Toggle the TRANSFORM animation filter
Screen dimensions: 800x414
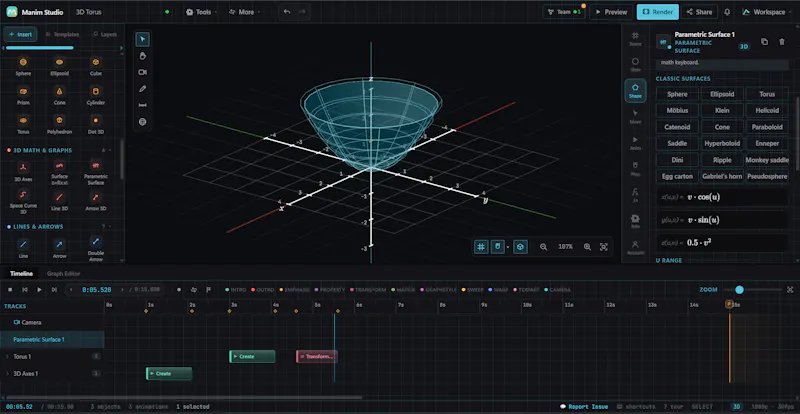367,289
